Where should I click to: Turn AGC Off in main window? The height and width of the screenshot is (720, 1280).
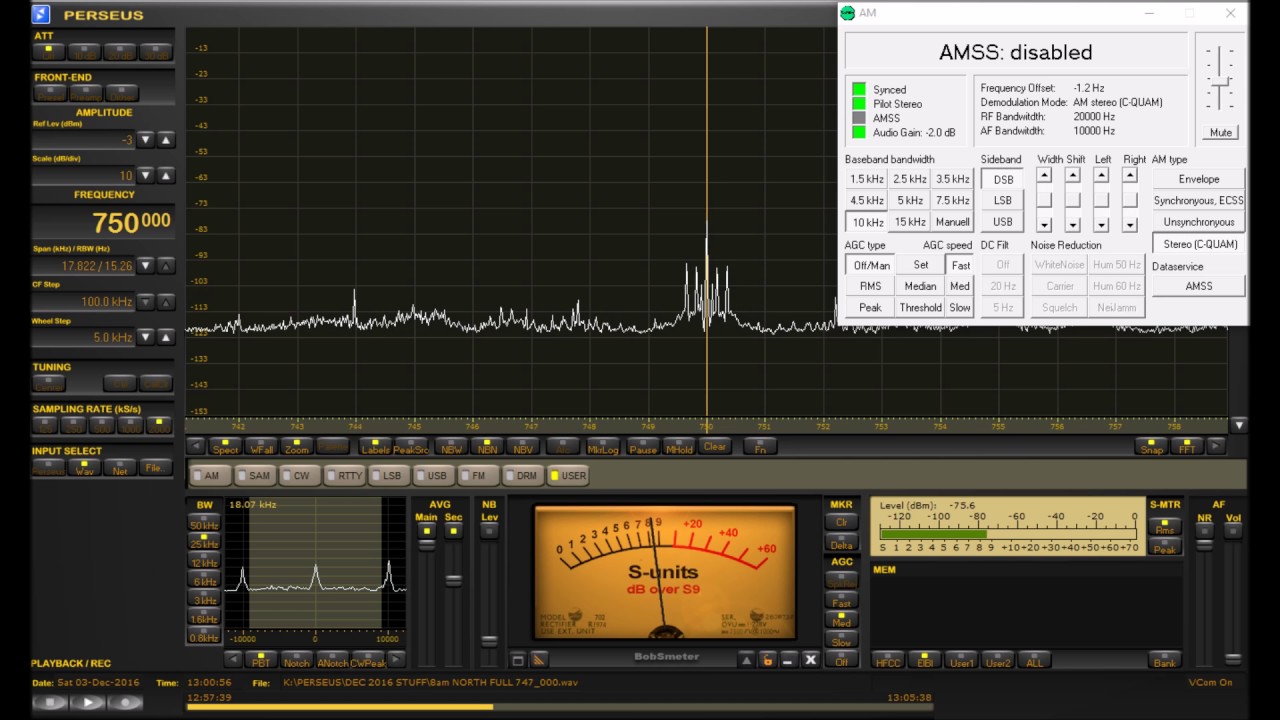(x=841, y=661)
